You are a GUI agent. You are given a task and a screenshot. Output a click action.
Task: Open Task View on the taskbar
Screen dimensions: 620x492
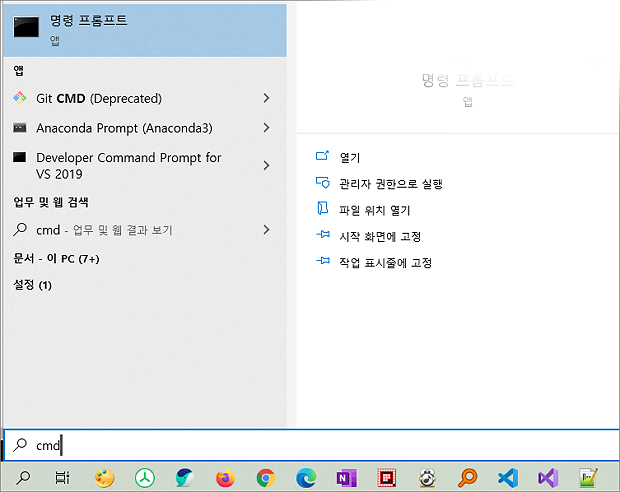click(x=62, y=477)
